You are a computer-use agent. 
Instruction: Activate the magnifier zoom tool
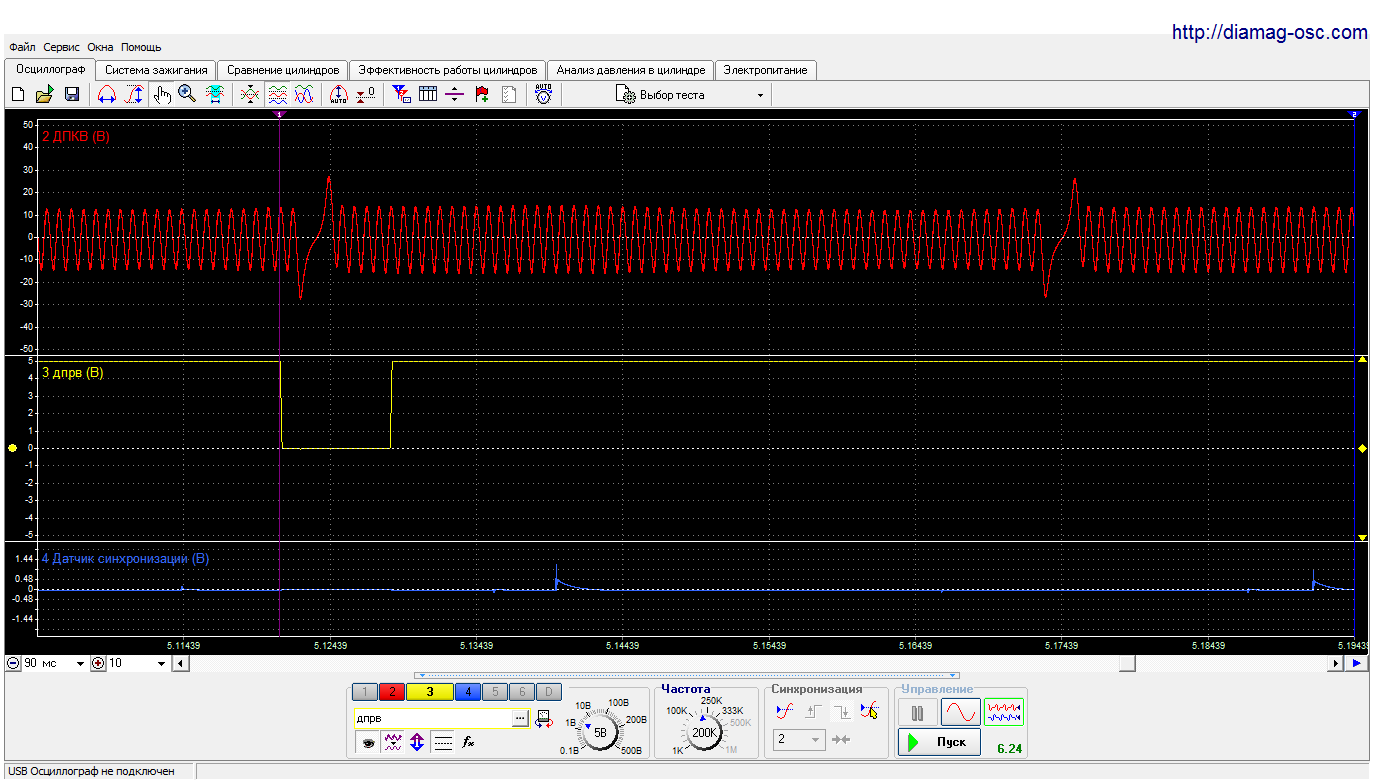(187, 95)
